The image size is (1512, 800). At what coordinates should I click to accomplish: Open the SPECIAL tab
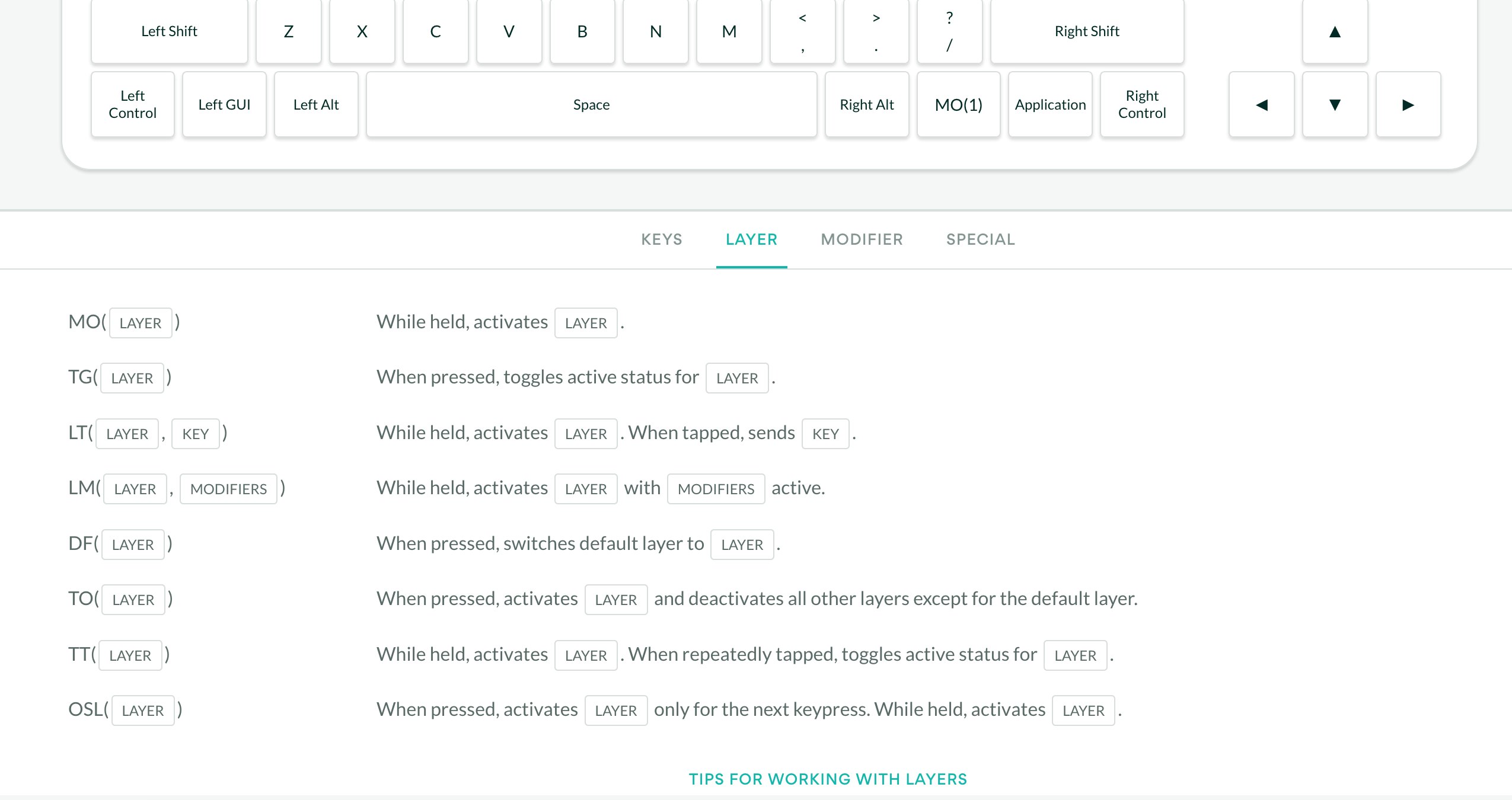[x=981, y=239]
